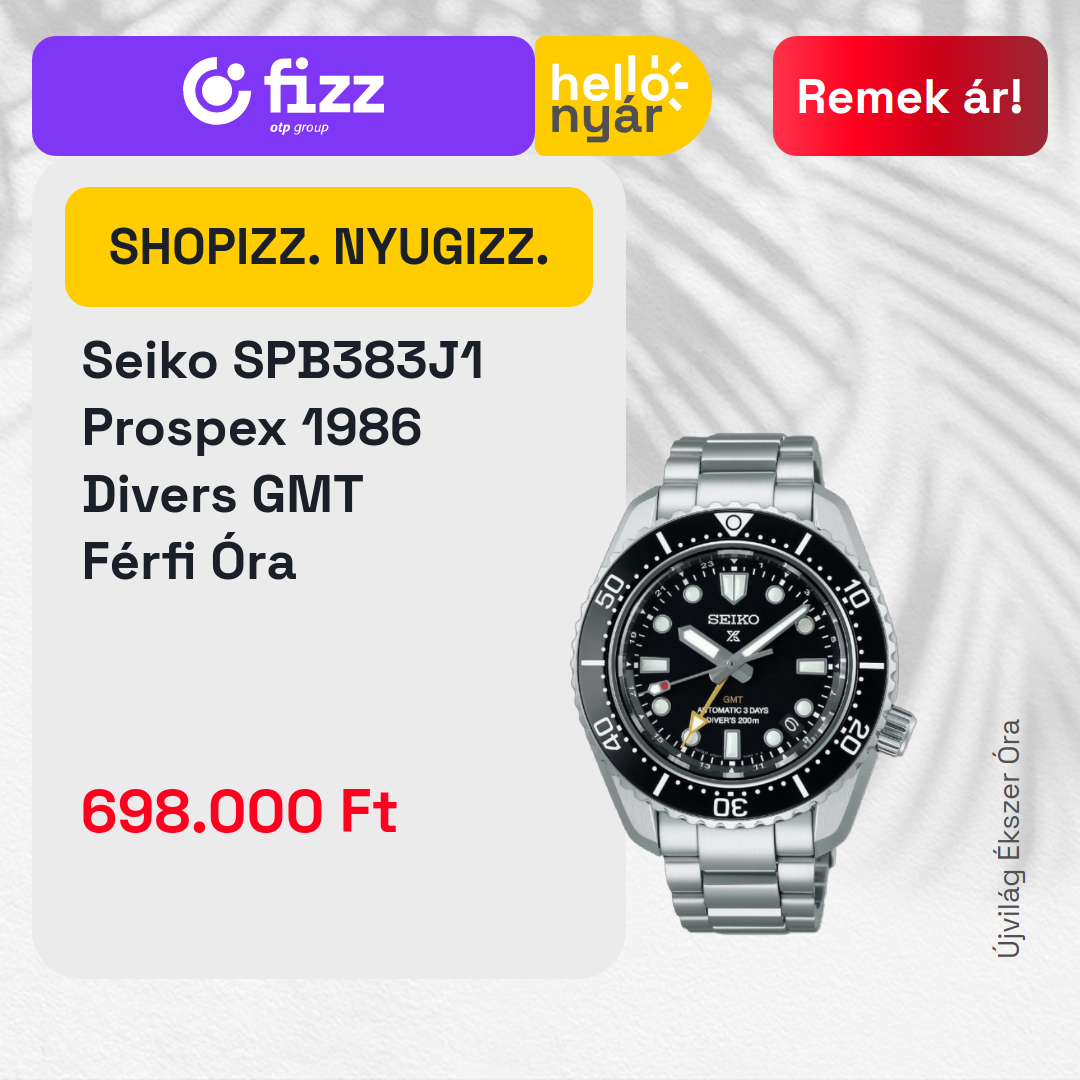Screen dimensions: 1080x1080
Task: Click the Újvilág Ékszer Óra vertical text
Action: tap(1008, 838)
